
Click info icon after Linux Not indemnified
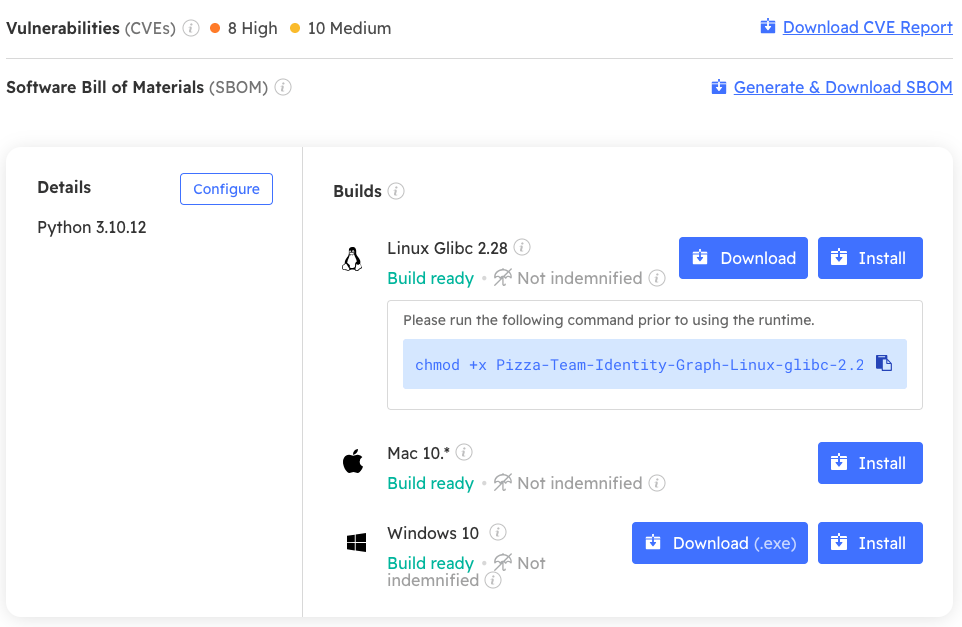click(x=657, y=278)
